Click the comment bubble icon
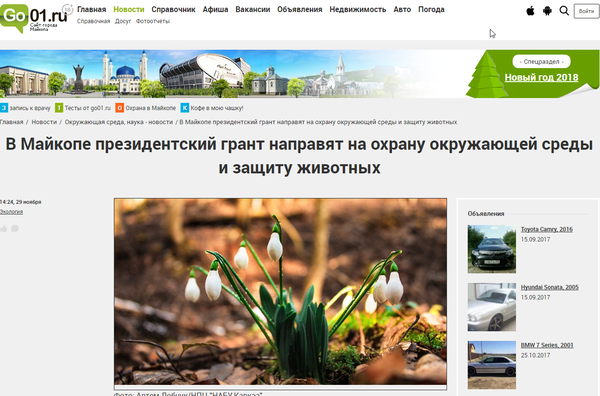This screenshot has height=396, width=600. tap(15, 228)
